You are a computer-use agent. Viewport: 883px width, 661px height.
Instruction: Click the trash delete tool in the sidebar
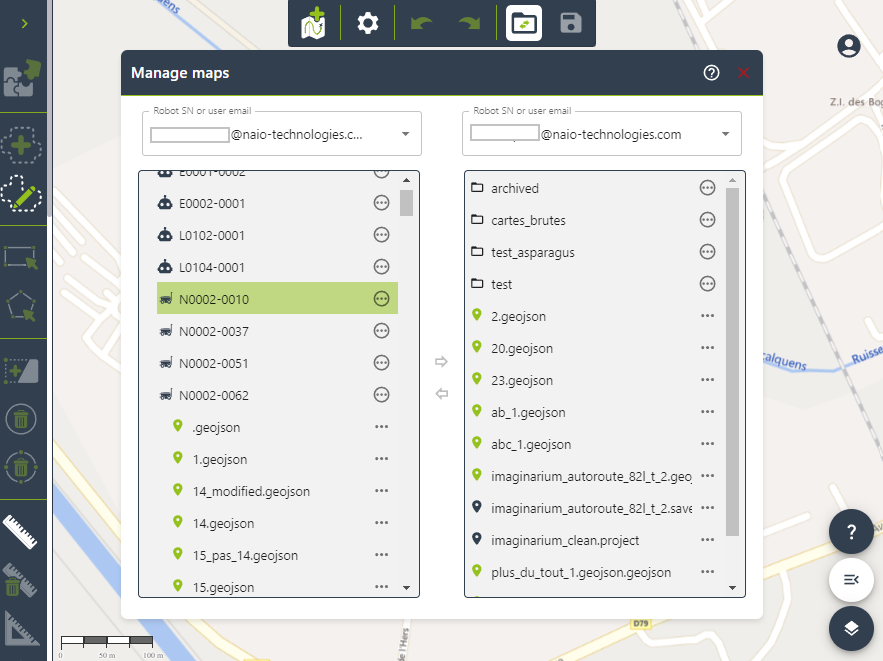point(22,418)
